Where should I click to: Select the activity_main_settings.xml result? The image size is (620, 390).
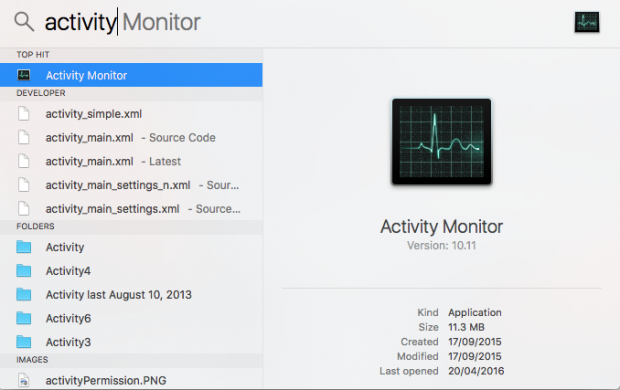pos(131,208)
